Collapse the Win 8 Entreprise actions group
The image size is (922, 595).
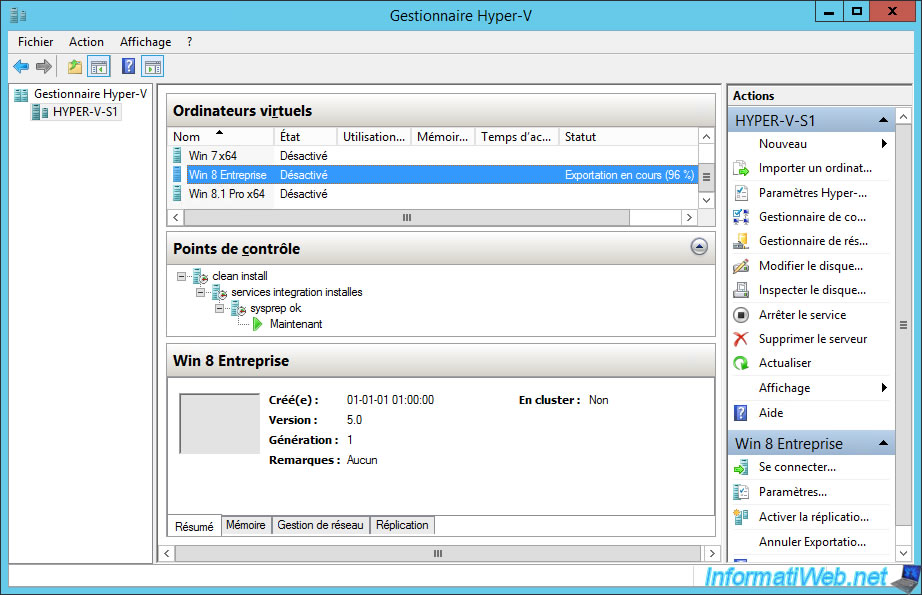pos(883,443)
